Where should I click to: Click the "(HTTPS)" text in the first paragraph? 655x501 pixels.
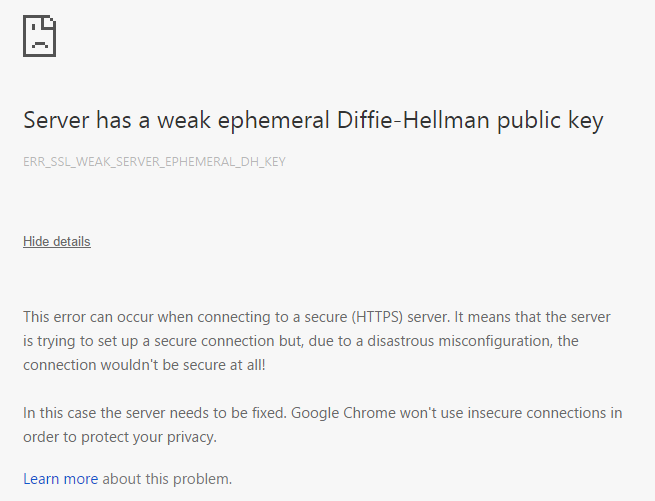click(x=377, y=317)
